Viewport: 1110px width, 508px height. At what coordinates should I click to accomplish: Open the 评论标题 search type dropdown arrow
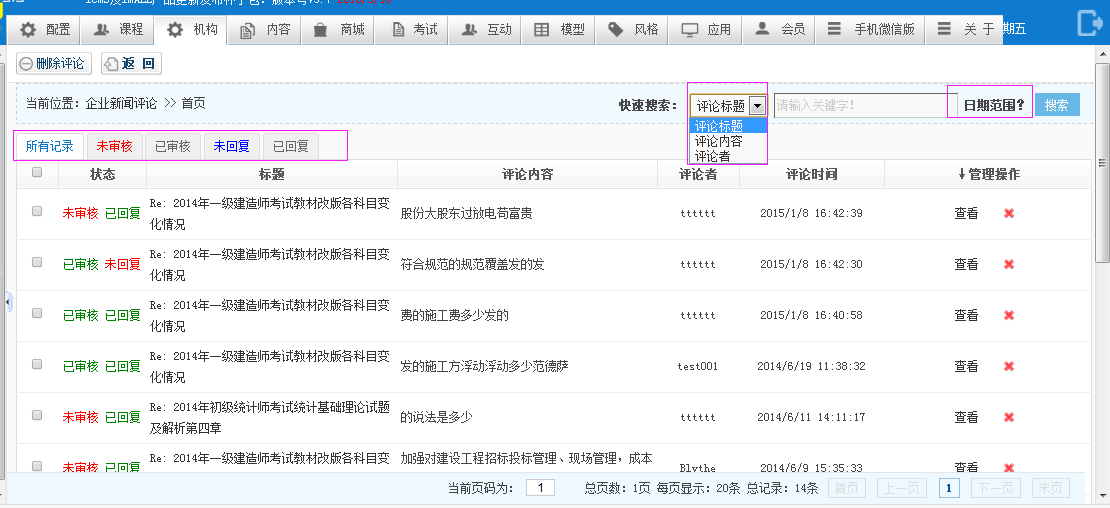[758, 105]
